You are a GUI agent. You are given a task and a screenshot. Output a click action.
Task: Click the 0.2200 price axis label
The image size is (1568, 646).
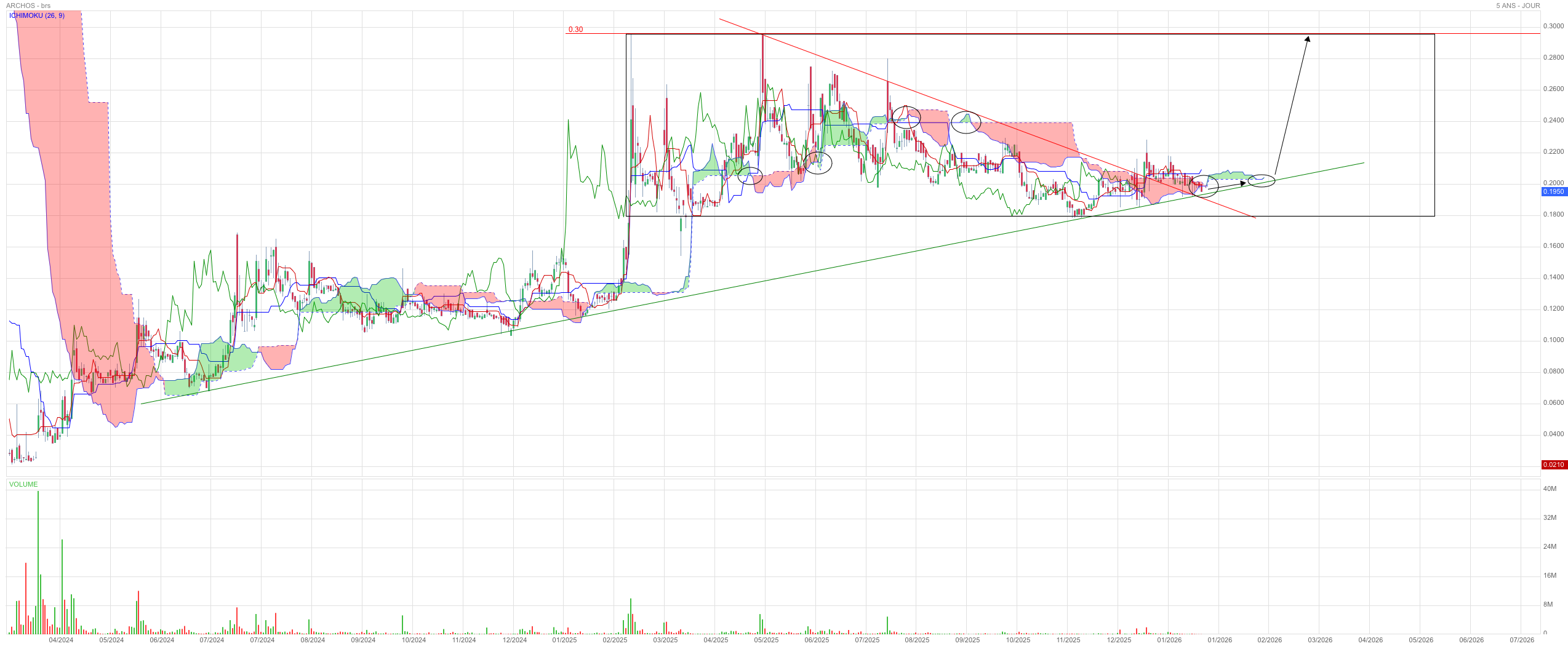(1553, 151)
